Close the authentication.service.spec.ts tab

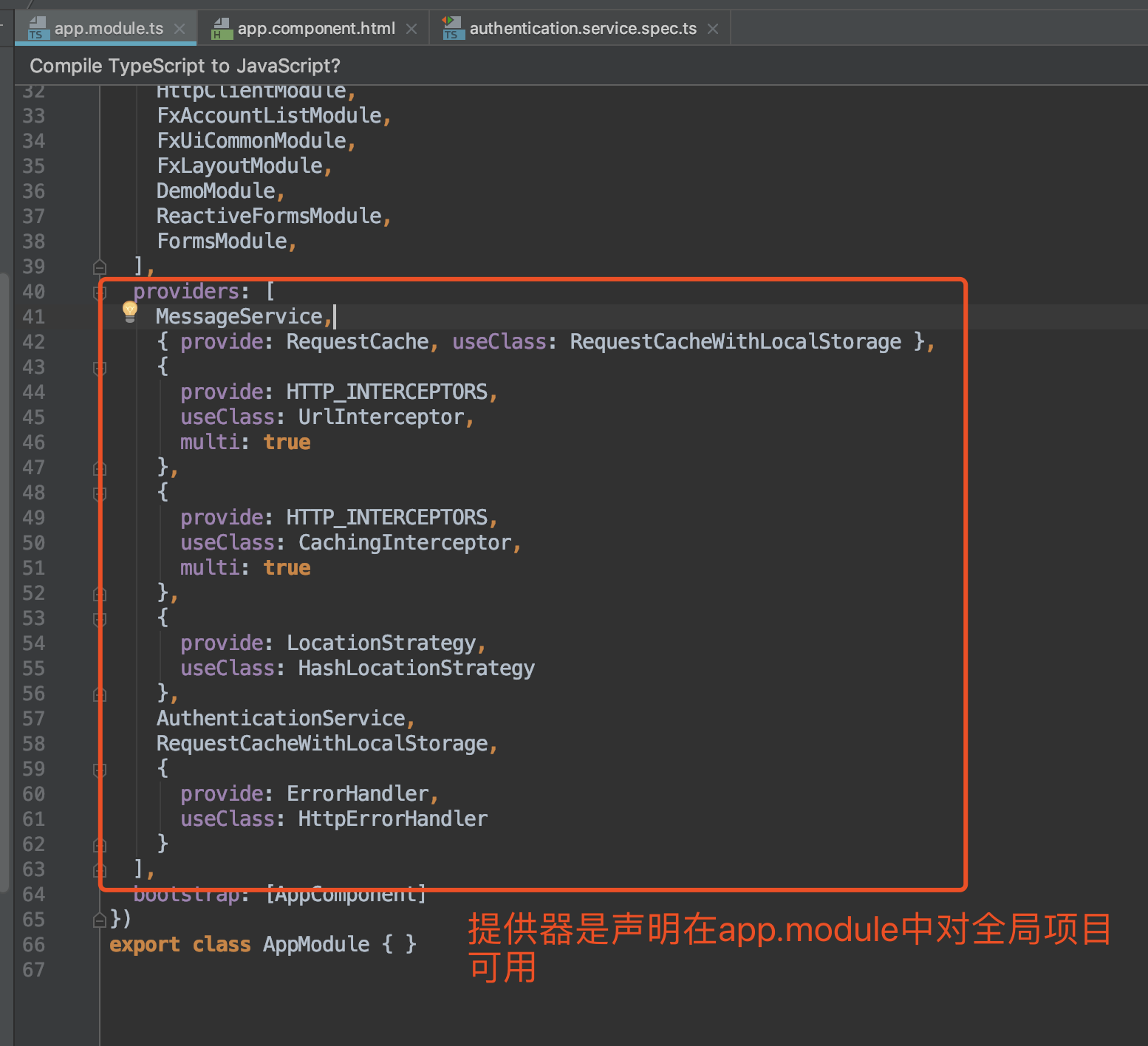(713, 29)
